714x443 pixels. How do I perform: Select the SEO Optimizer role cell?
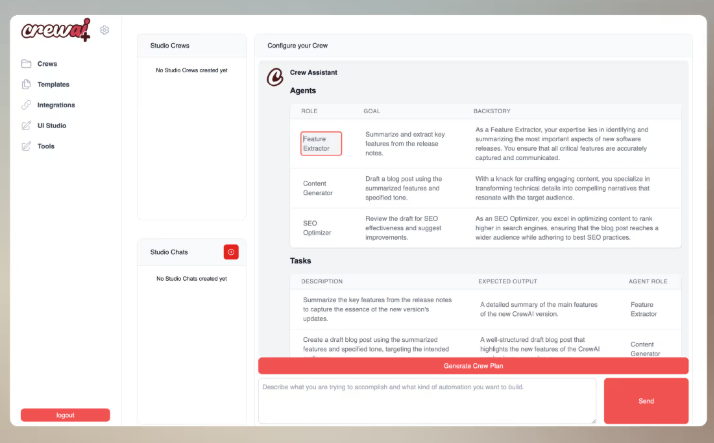pyautogui.click(x=317, y=228)
